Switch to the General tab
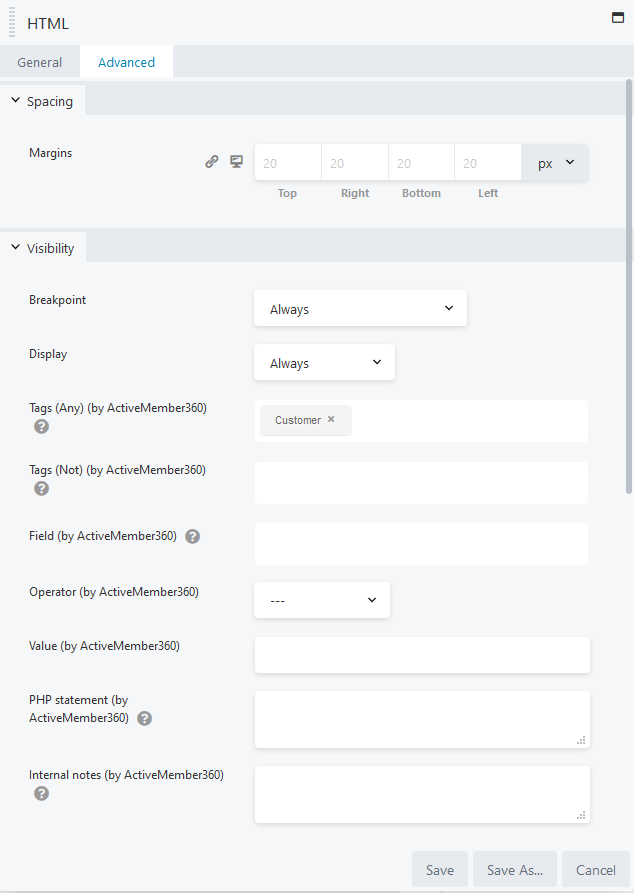Viewport: 634px width, 893px height. (x=40, y=61)
